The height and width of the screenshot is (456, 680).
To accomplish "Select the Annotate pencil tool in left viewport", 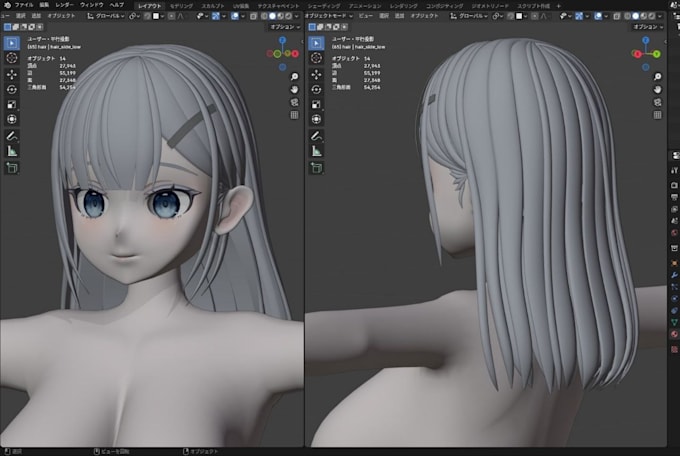I will pos(12,136).
